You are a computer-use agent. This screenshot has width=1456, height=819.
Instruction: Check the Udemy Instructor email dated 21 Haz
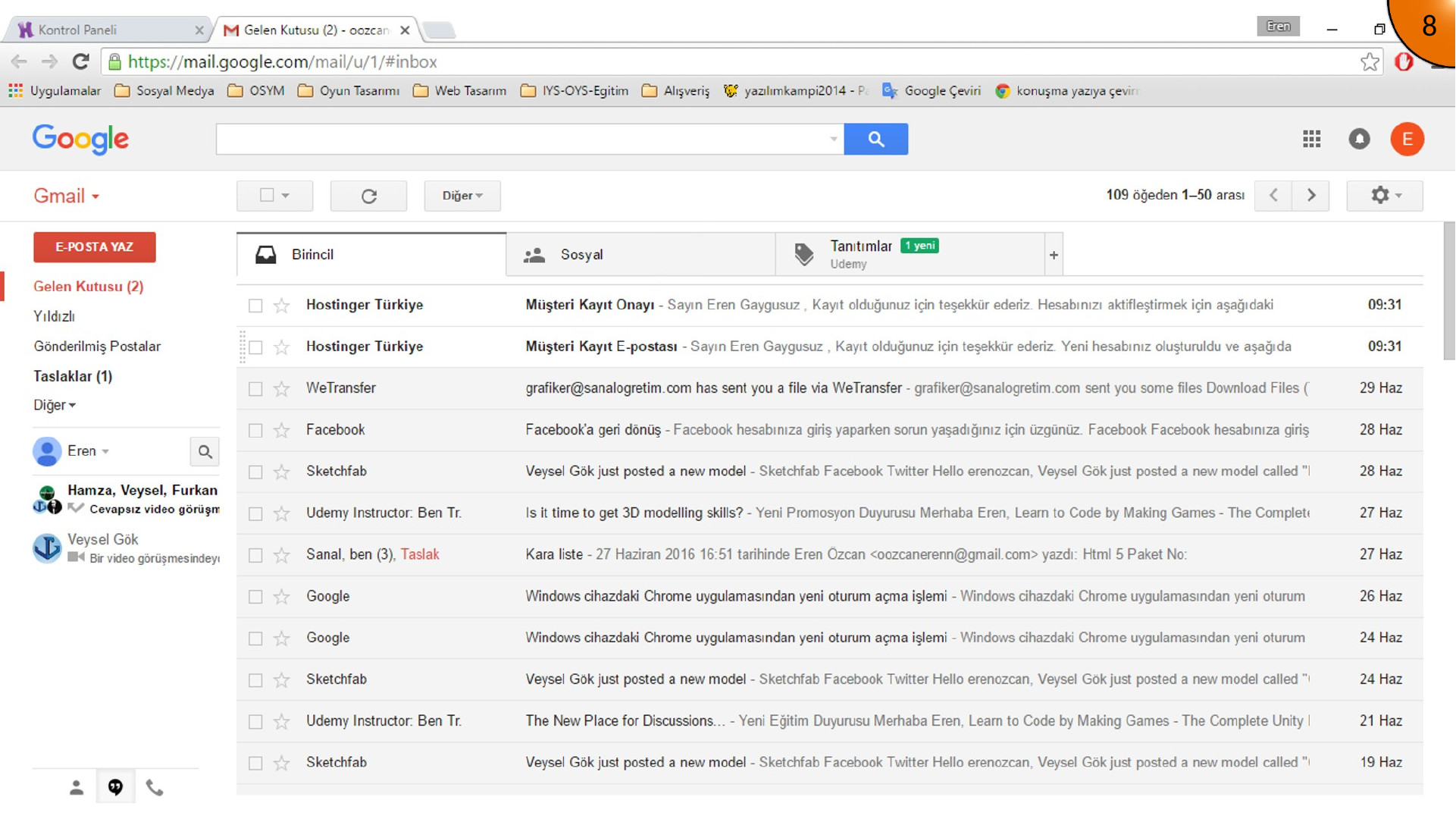tap(255, 721)
